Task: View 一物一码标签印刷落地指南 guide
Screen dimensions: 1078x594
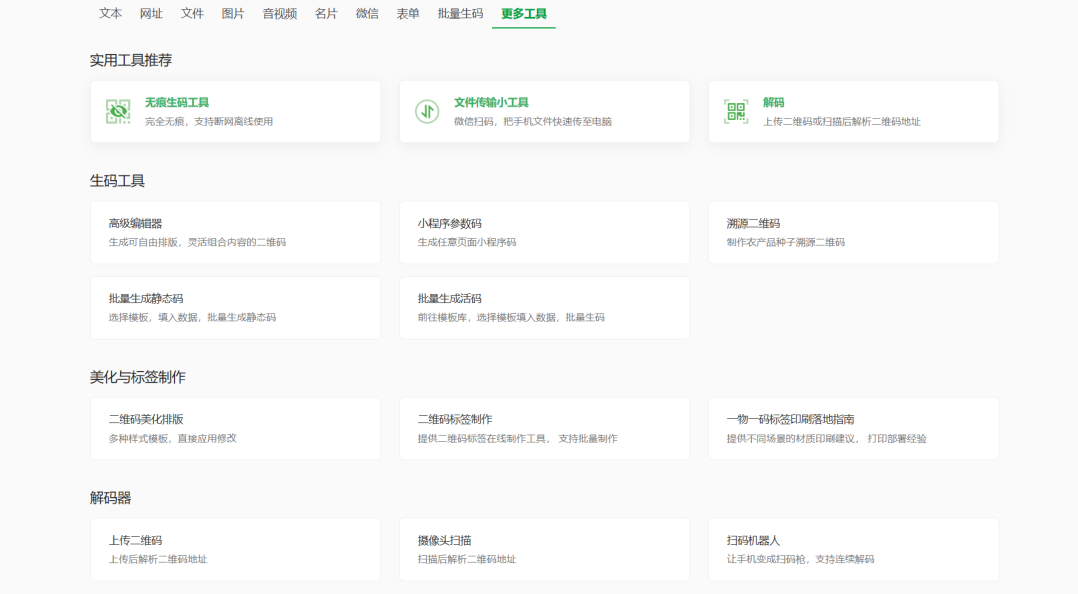Action: click(x=853, y=429)
